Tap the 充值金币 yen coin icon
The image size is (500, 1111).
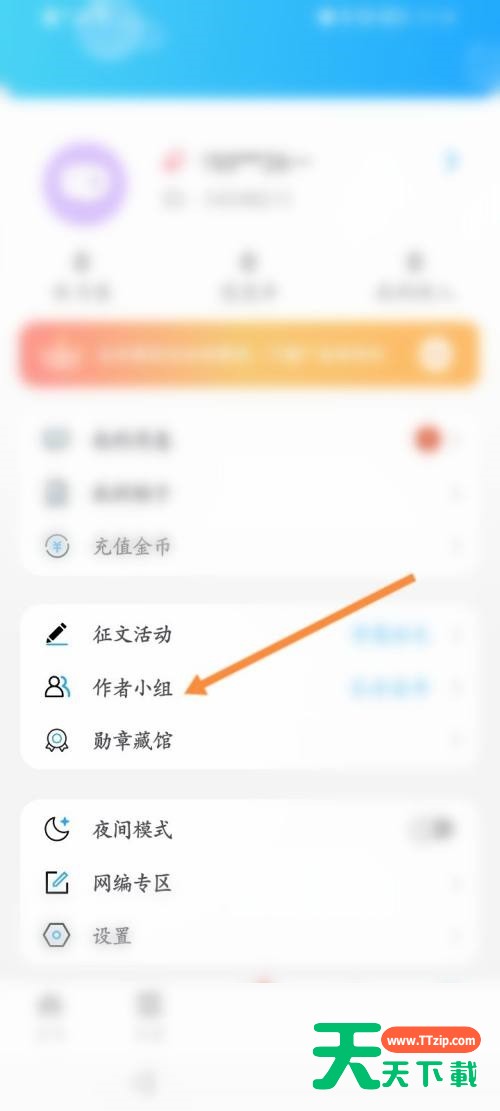click(x=57, y=546)
